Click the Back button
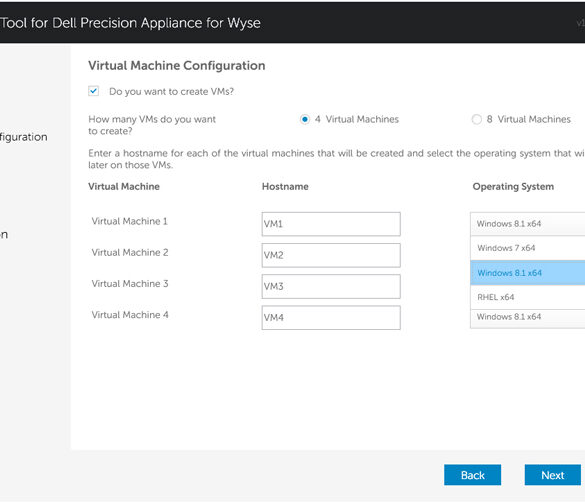The image size is (585, 503). [472, 475]
